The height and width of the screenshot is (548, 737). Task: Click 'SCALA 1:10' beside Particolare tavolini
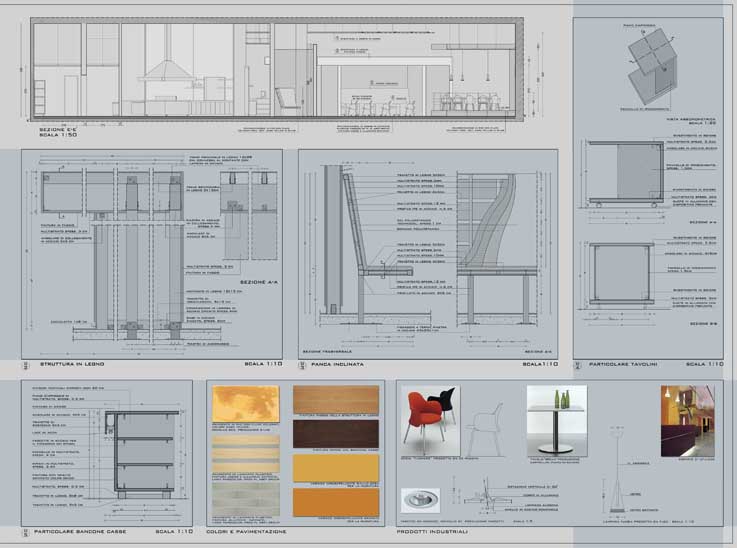[x=705, y=364]
